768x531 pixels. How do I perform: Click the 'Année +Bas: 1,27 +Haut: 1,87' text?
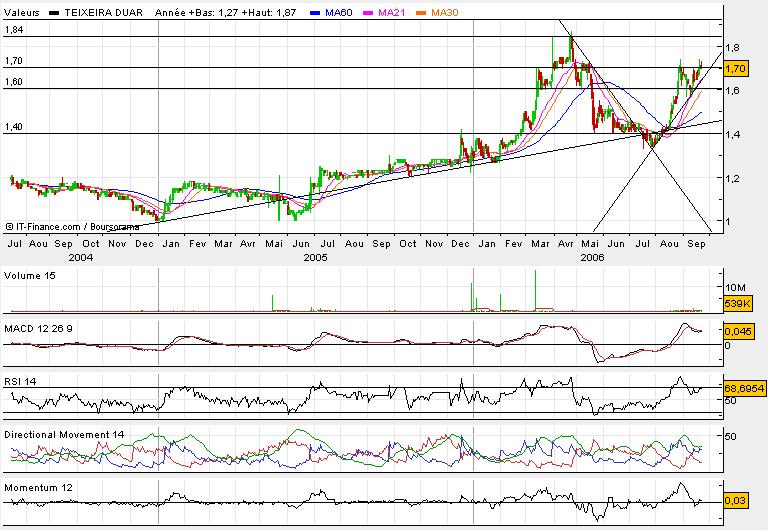point(225,13)
